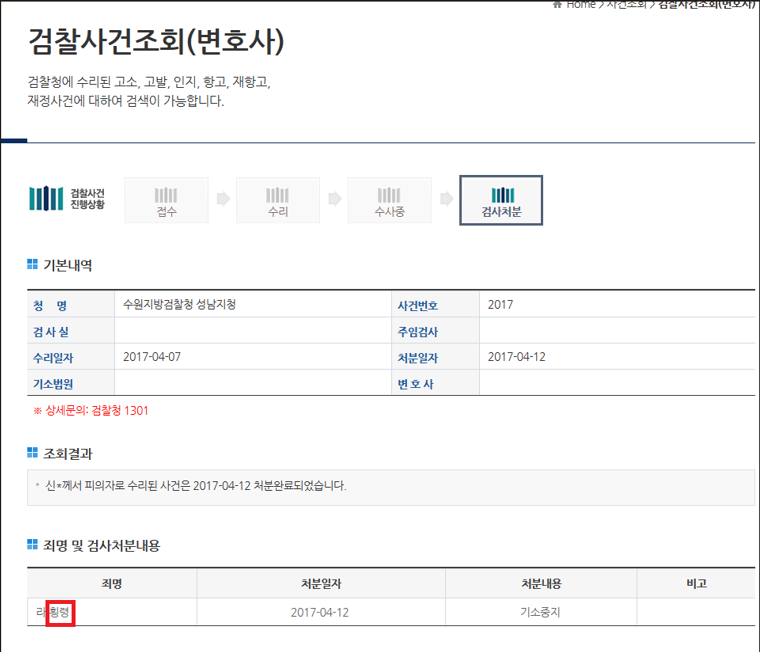Select the 수사중 progress step
The image size is (760, 652).
(x=389, y=200)
